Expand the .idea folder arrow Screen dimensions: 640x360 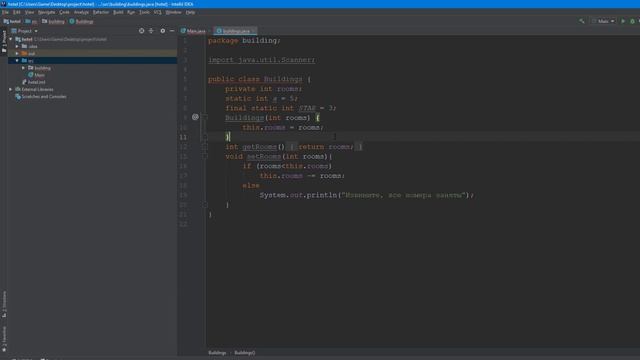17,47
